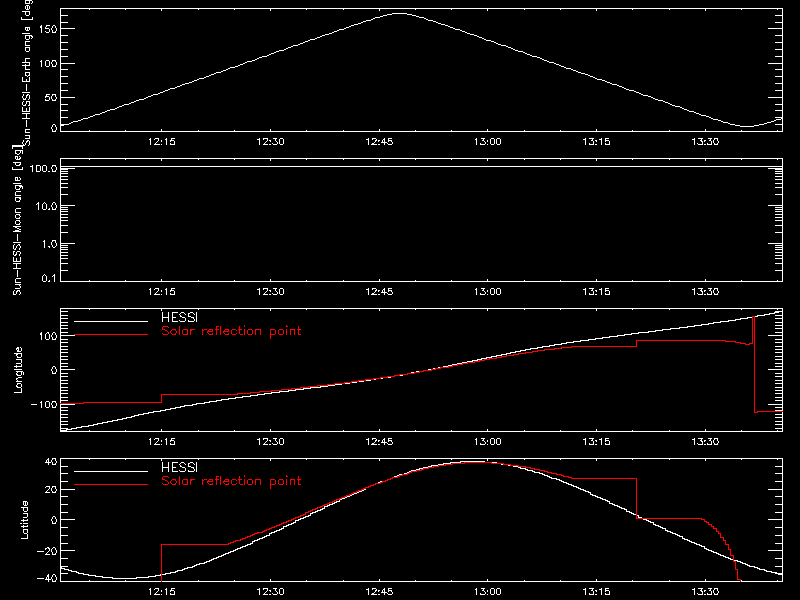
Task: Select the 12:30 time label under the Moon angle plot
Action: point(270,291)
